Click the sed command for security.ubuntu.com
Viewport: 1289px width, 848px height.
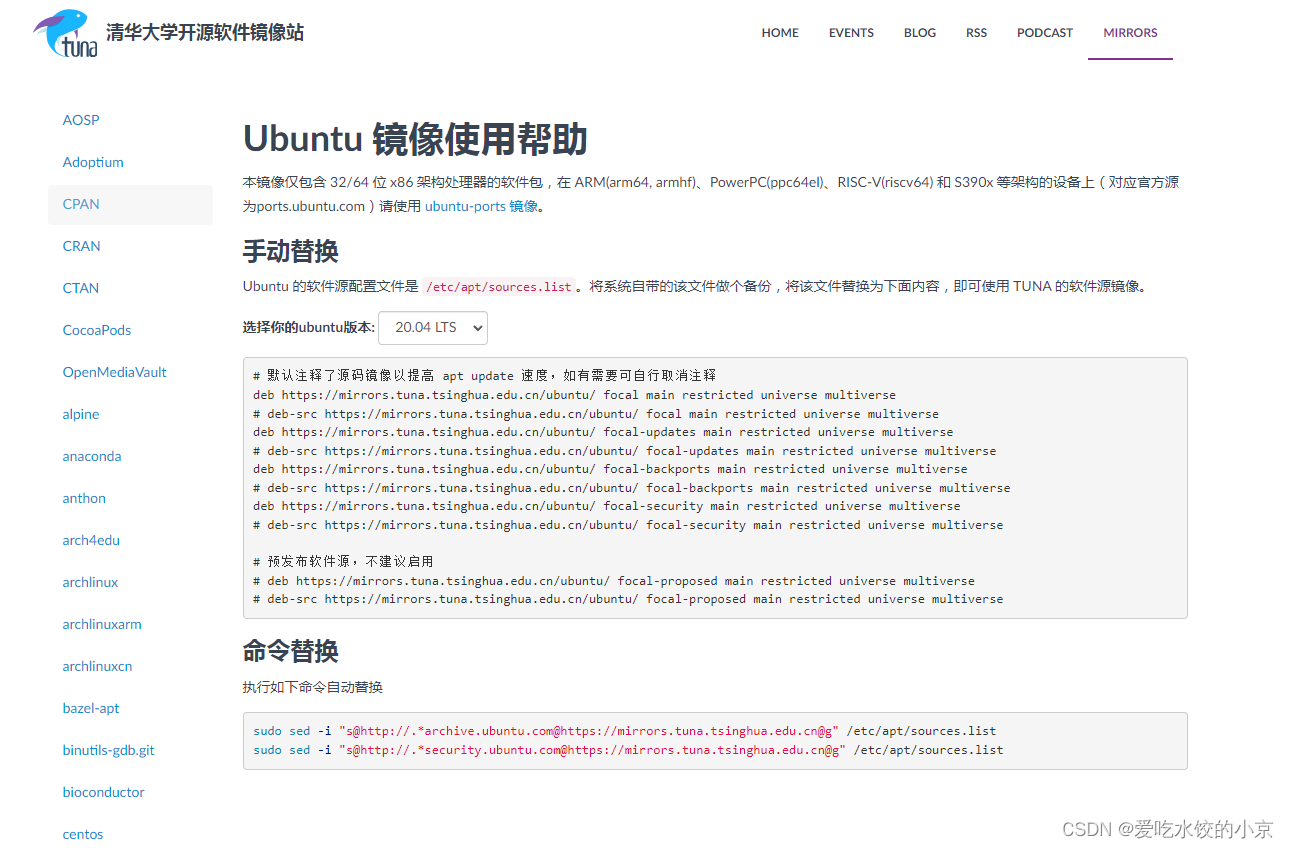pyautogui.click(x=628, y=750)
